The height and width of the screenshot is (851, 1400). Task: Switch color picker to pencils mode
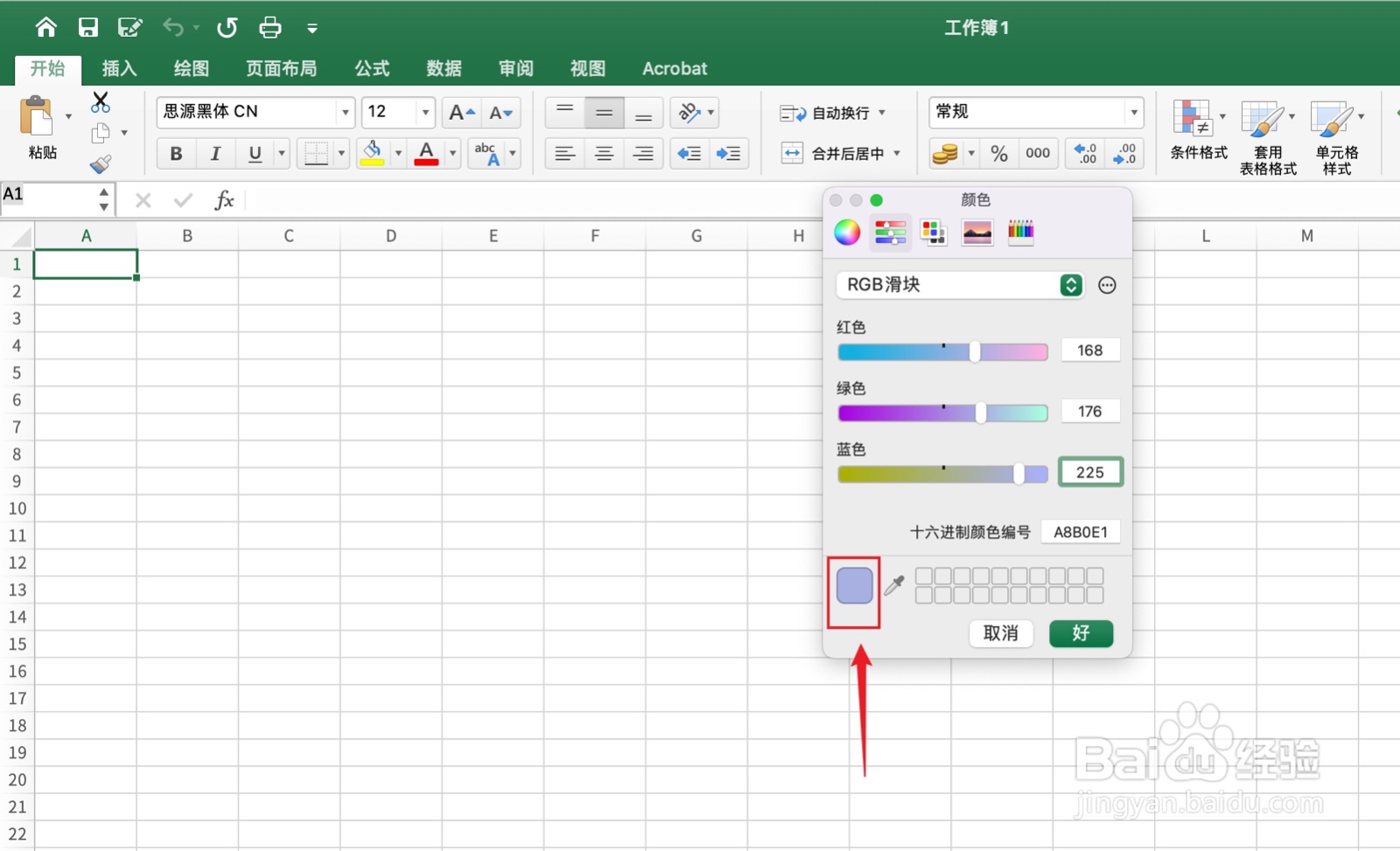coord(1020,232)
